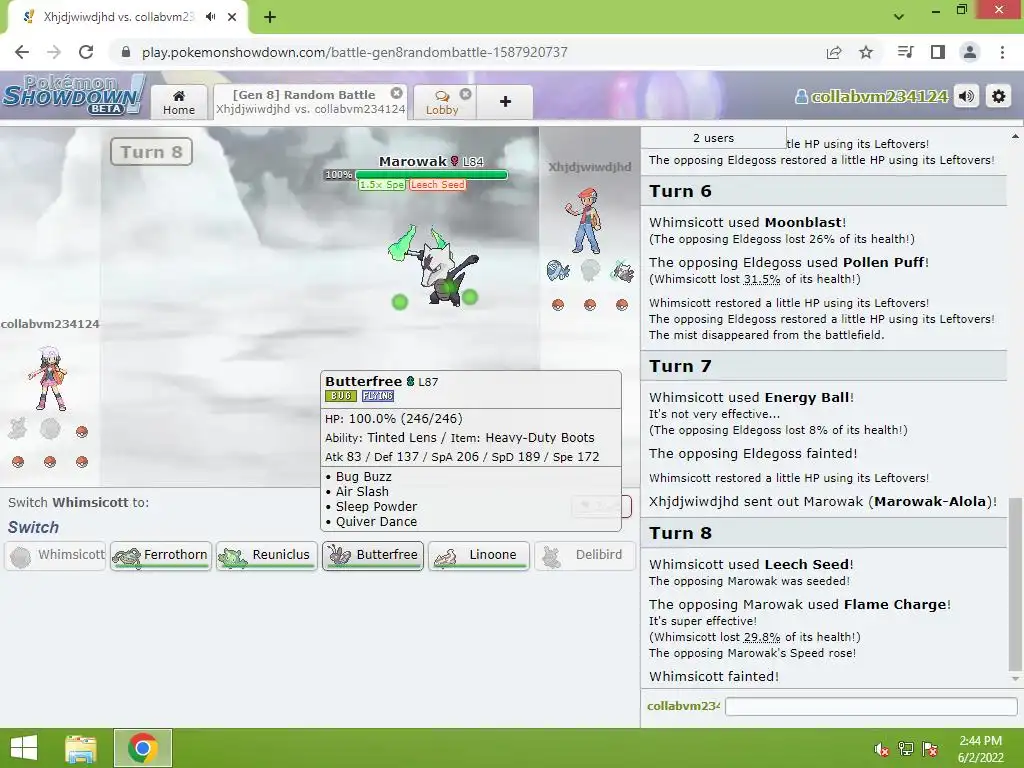Click the opposing Marowak sprite
The image size is (1024, 768).
436,268
